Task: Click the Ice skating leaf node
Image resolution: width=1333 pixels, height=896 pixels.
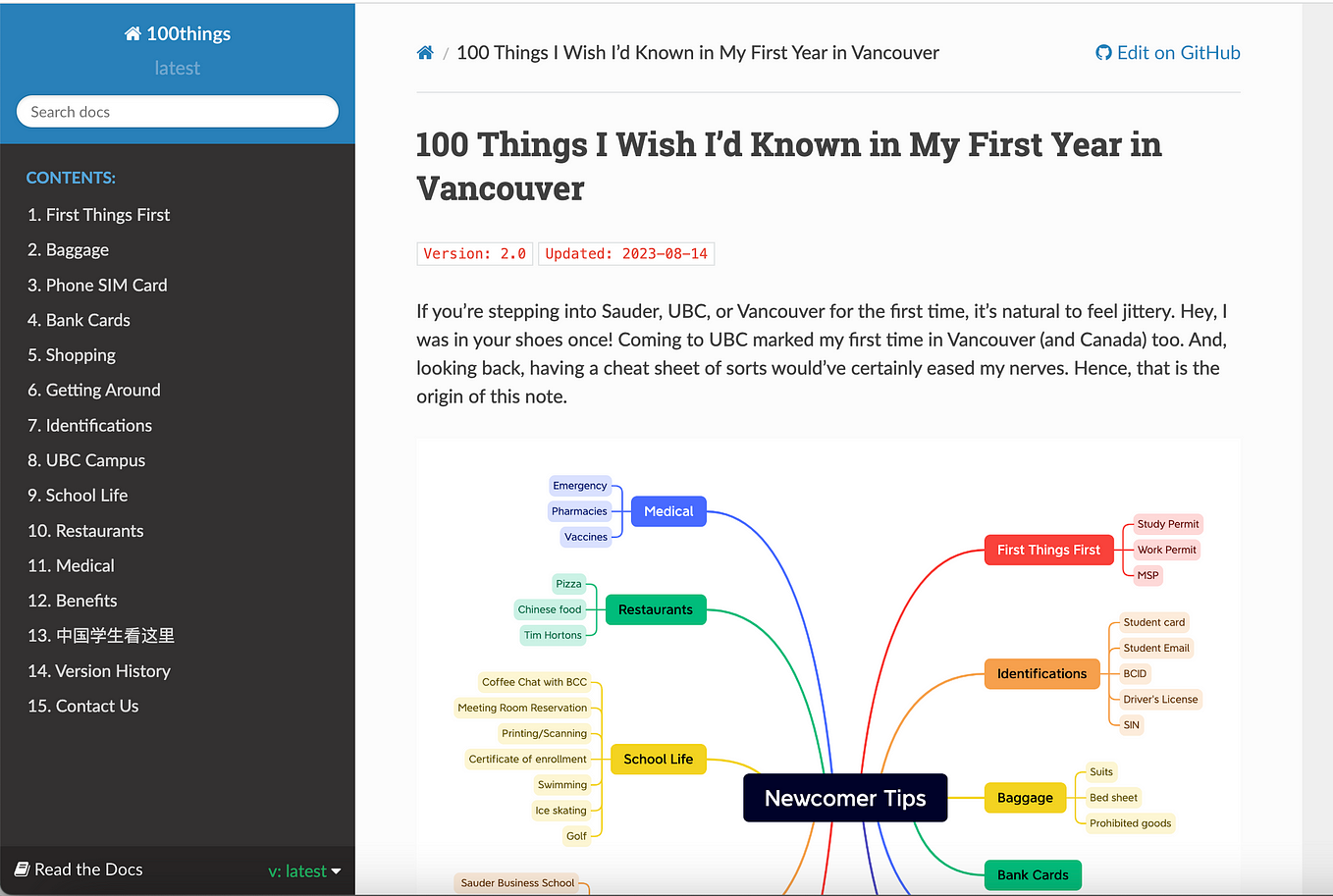Action: 561,811
